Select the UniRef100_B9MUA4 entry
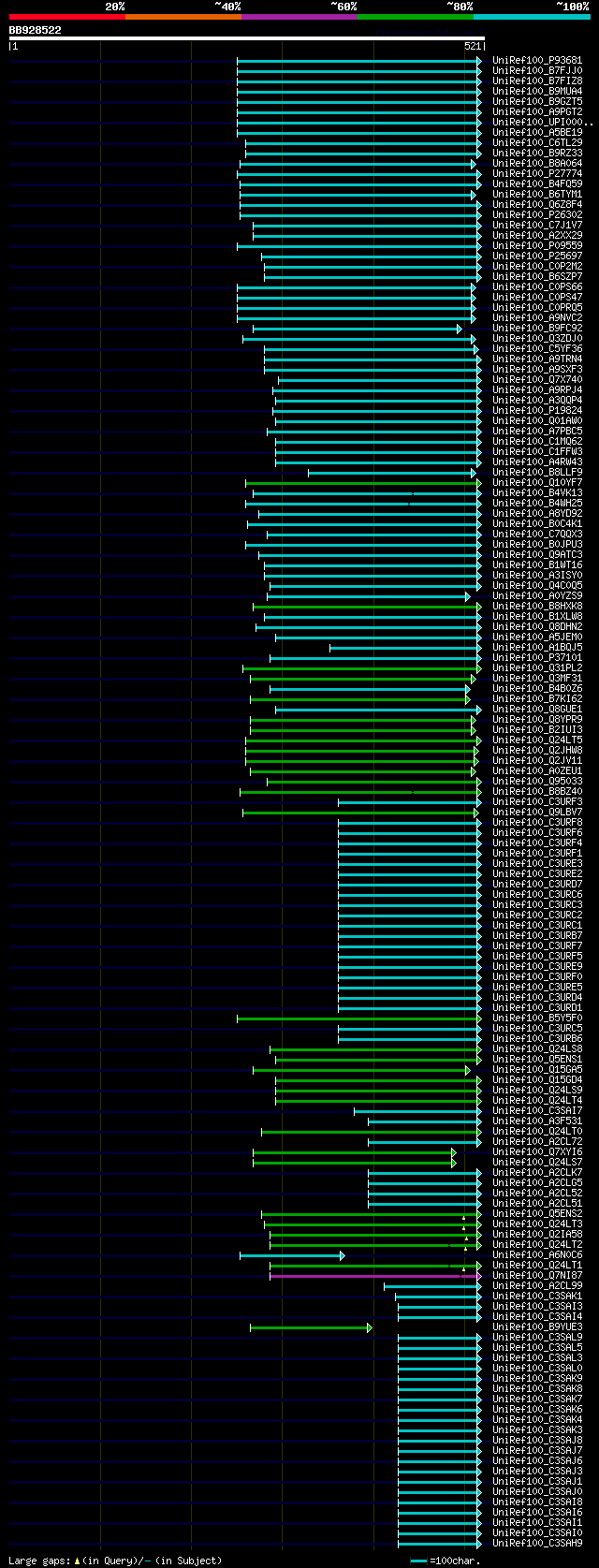This screenshot has height=1568, width=599. click(x=537, y=92)
